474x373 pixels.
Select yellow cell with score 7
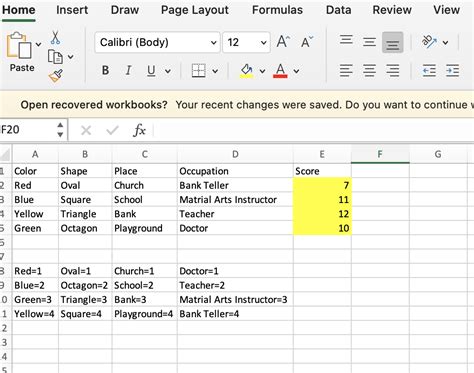322,185
